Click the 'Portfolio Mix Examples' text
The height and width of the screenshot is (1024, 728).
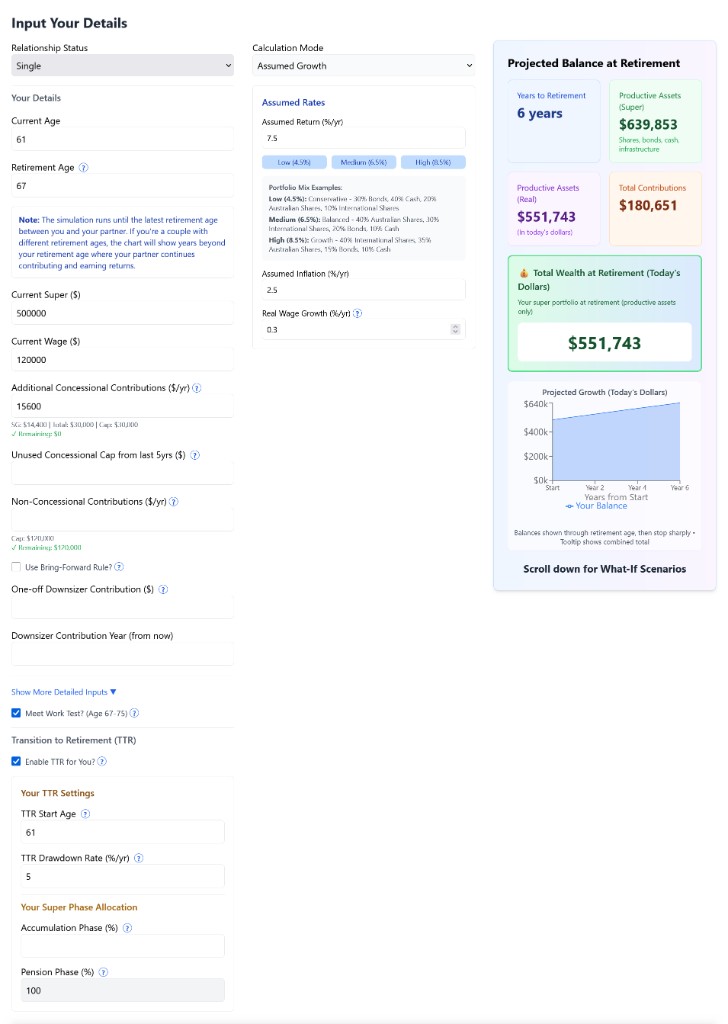pos(305,187)
